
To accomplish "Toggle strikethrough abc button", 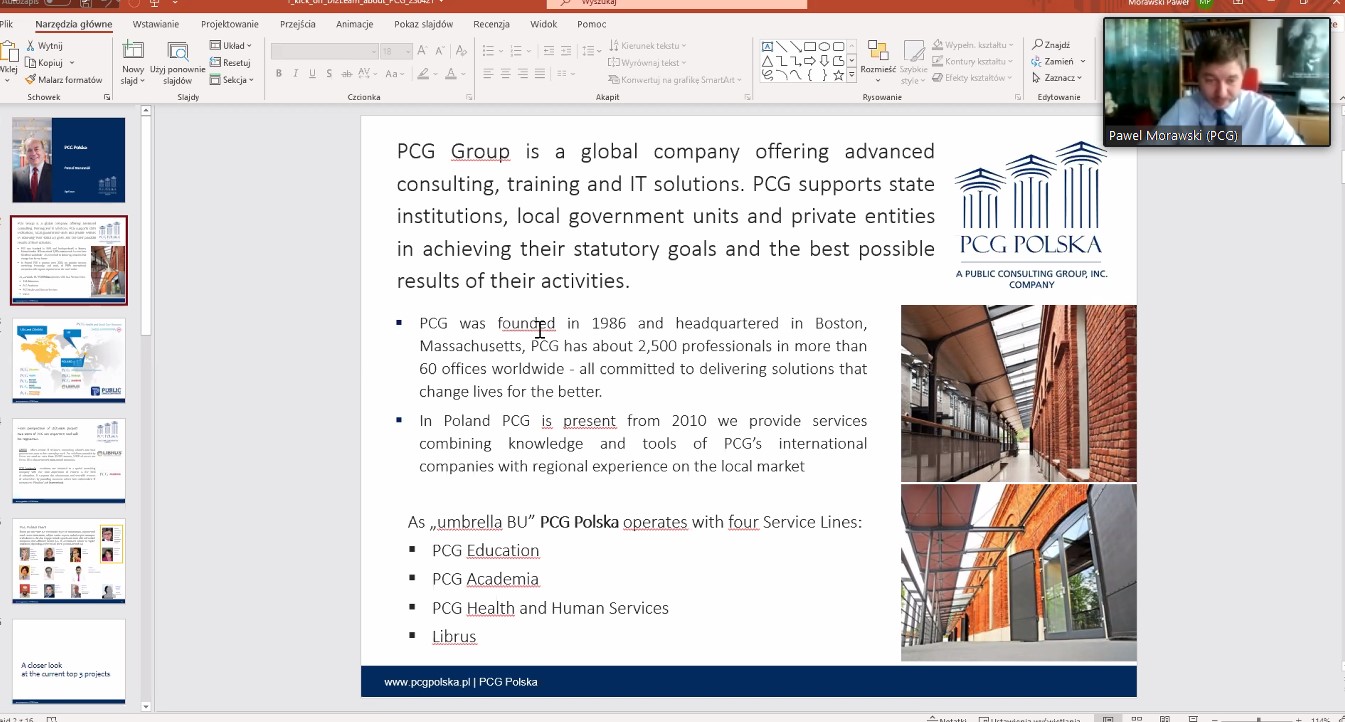I will tap(347, 74).
